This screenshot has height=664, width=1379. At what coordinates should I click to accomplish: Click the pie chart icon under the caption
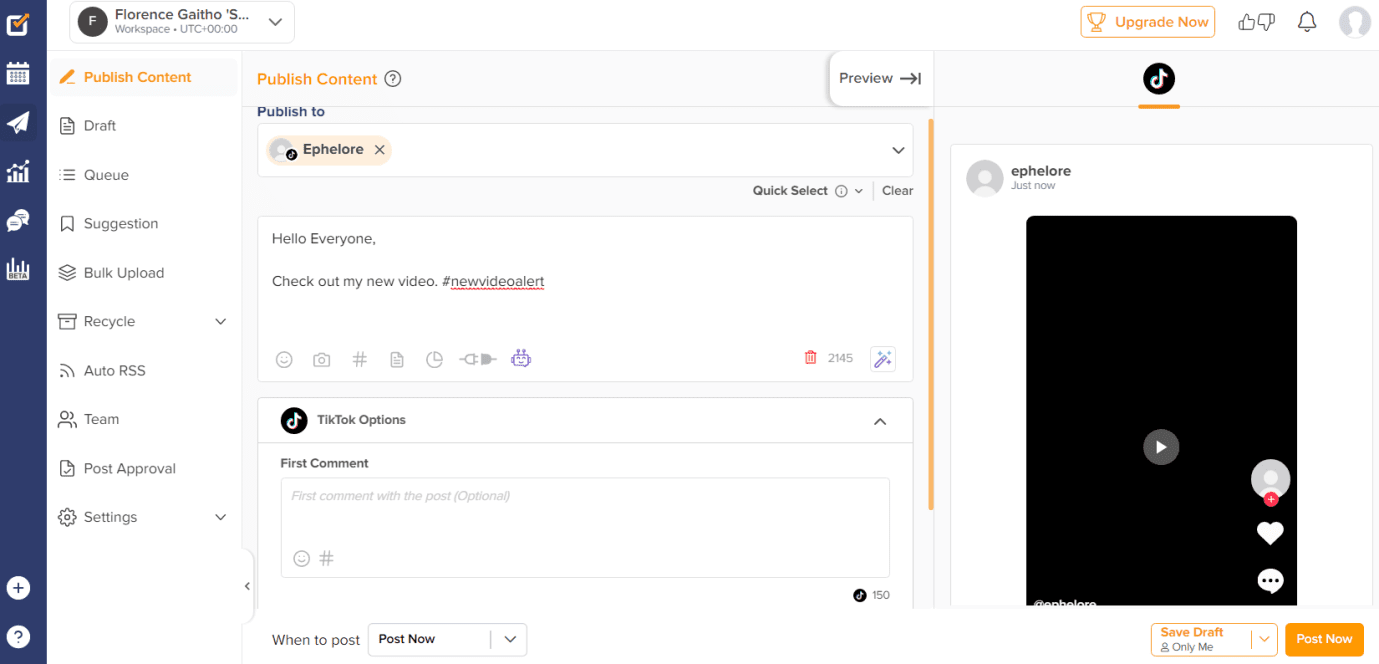[x=434, y=358]
